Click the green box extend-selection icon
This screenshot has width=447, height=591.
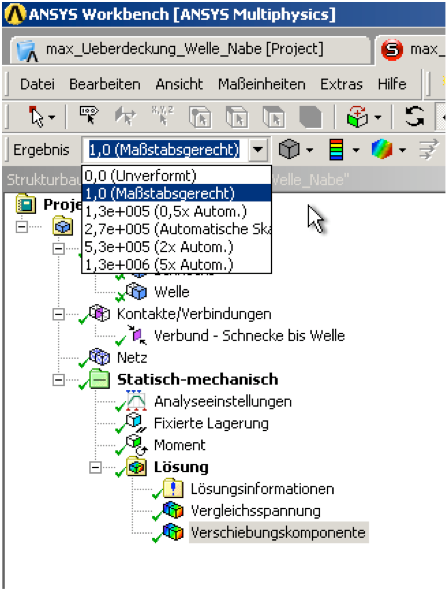pyautogui.click(x=357, y=116)
